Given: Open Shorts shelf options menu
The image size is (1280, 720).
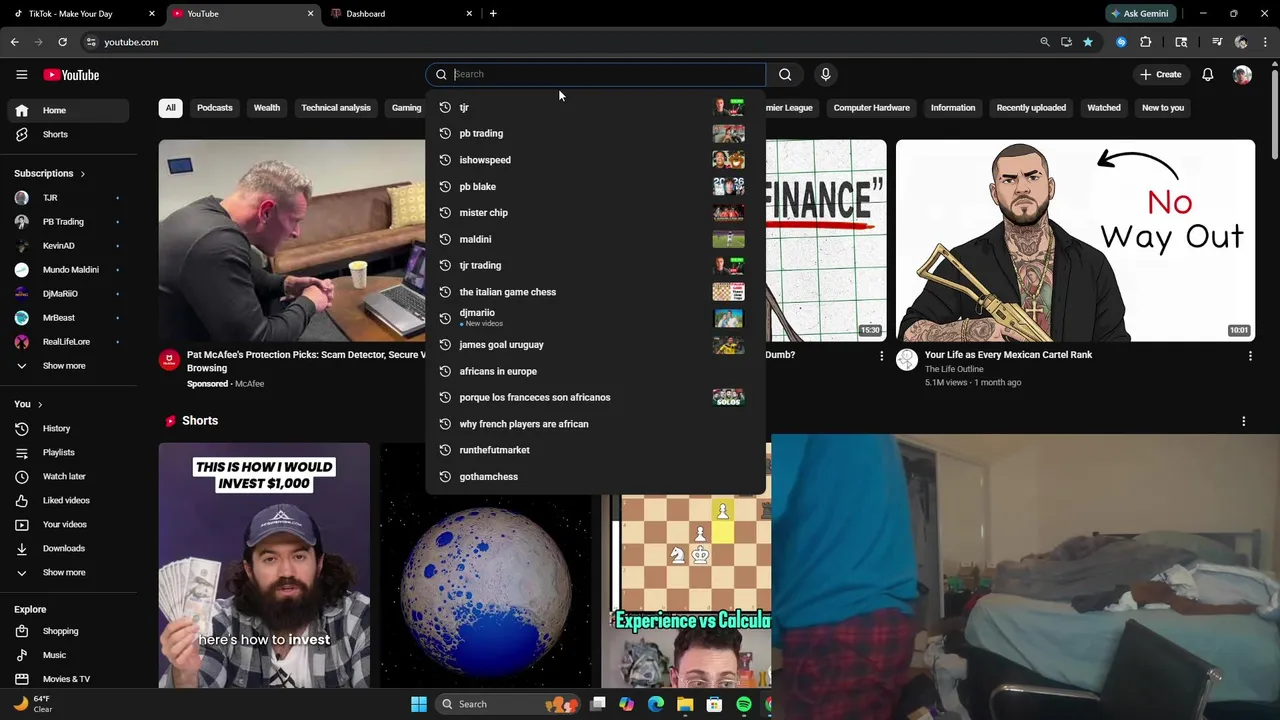Looking at the screenshot, I should tap(1244, 421).
